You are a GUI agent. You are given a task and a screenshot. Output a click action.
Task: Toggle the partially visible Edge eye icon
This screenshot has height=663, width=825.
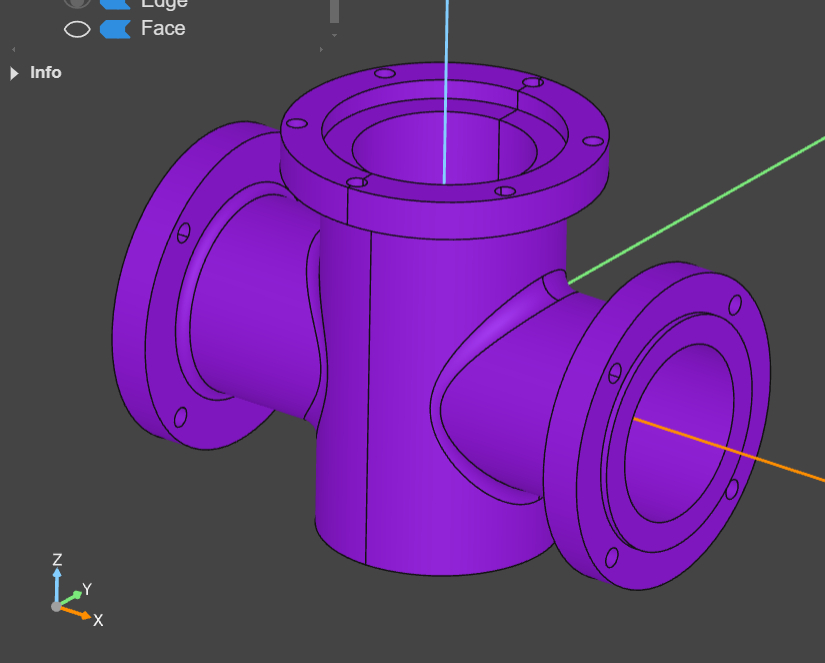click(77, 3)
